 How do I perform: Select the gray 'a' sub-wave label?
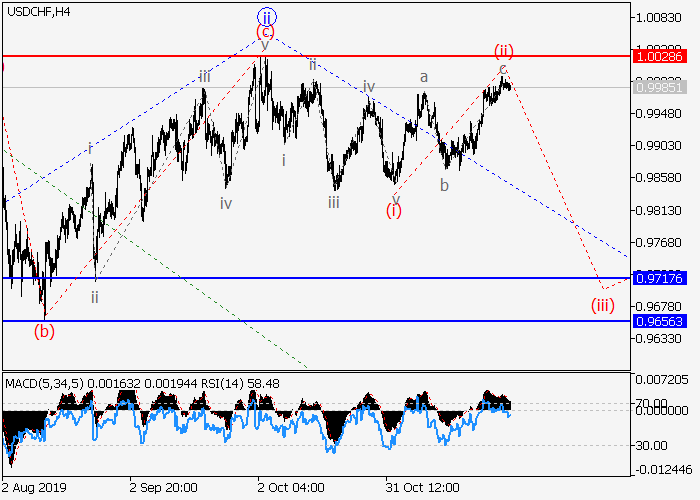[424, 76]
